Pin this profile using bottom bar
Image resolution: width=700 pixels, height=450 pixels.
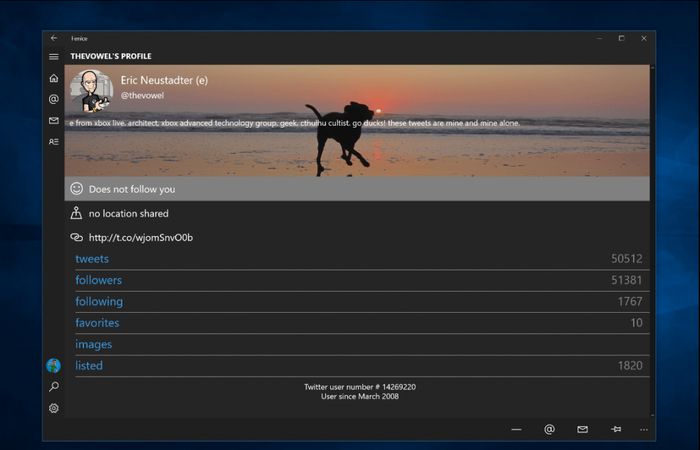(616, 429)
